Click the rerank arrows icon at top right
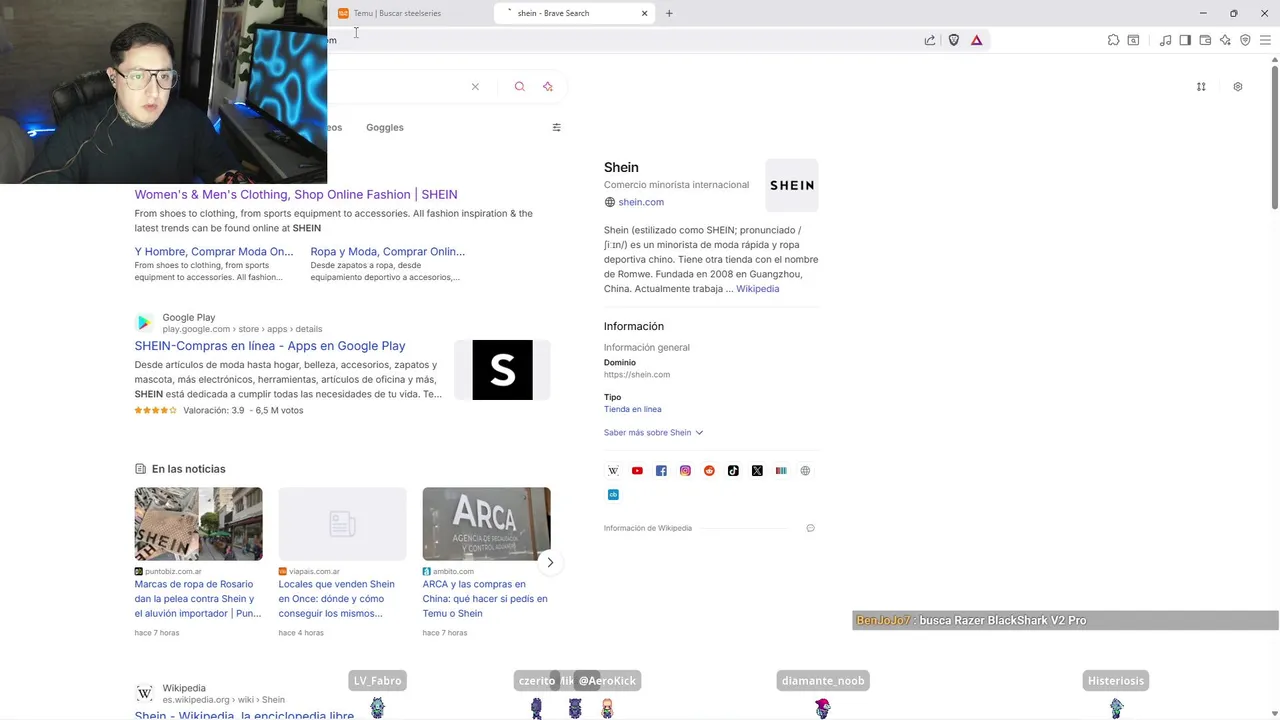 pos(1201,87)
